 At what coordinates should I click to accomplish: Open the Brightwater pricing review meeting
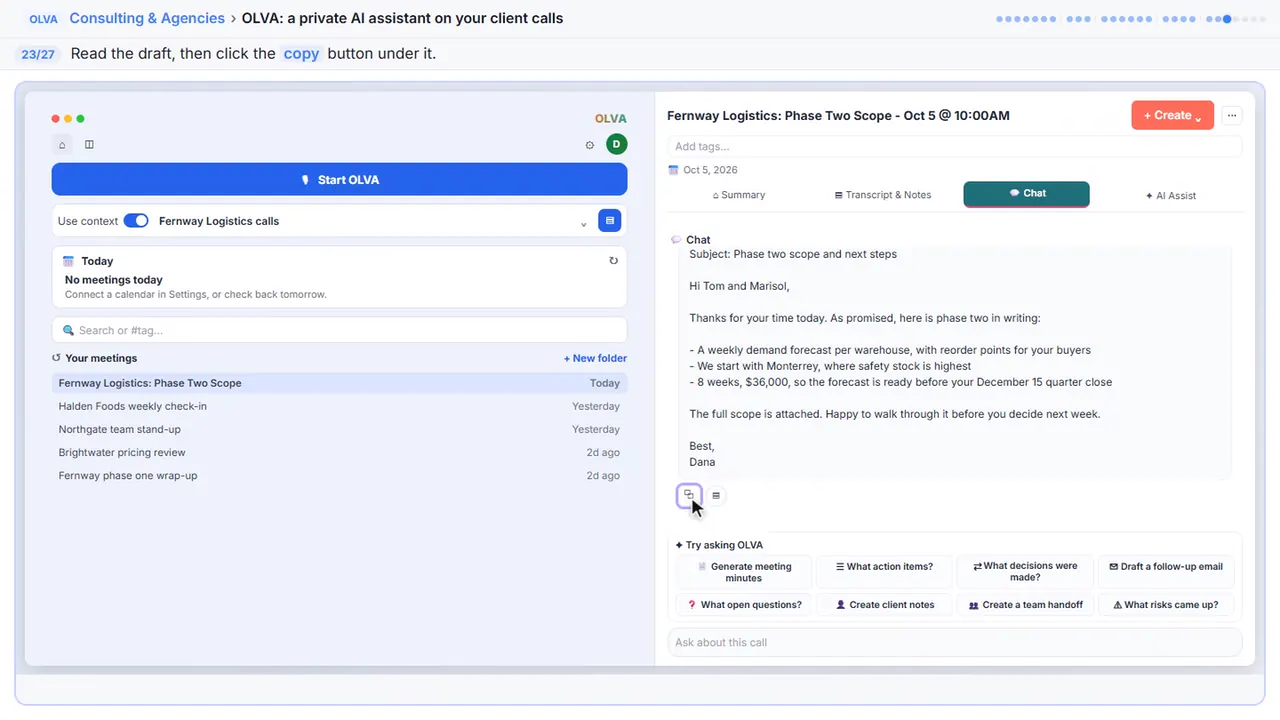pos(340,452)
